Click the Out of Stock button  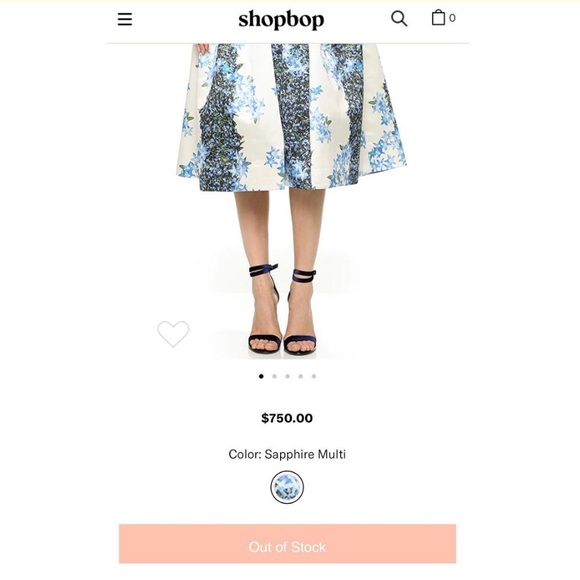tap(287, 544)
